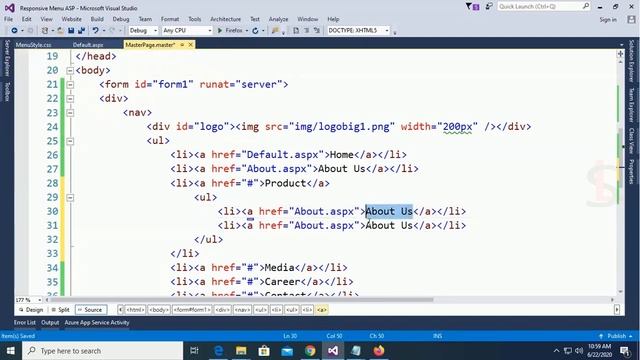
Task: Select the <form#form1> breadcrumb tag
Action: point(192,310)
